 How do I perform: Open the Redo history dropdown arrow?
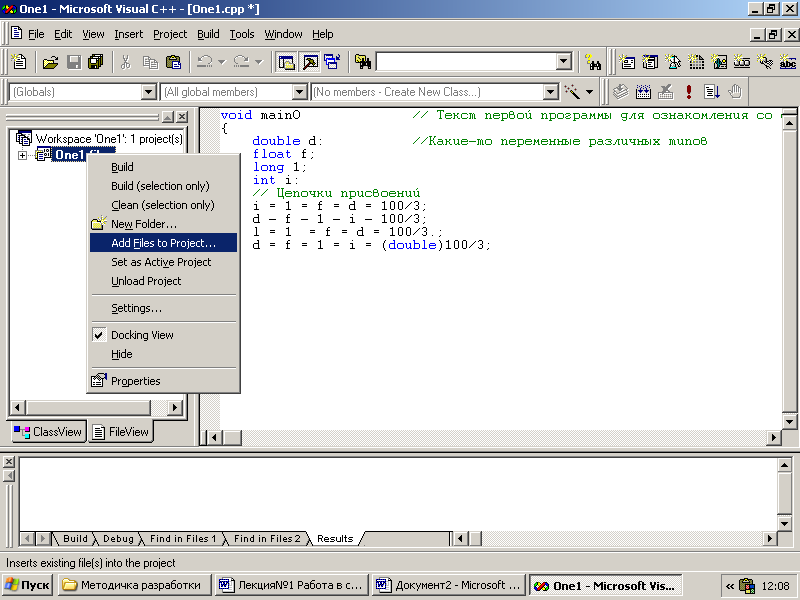point(259,62)
